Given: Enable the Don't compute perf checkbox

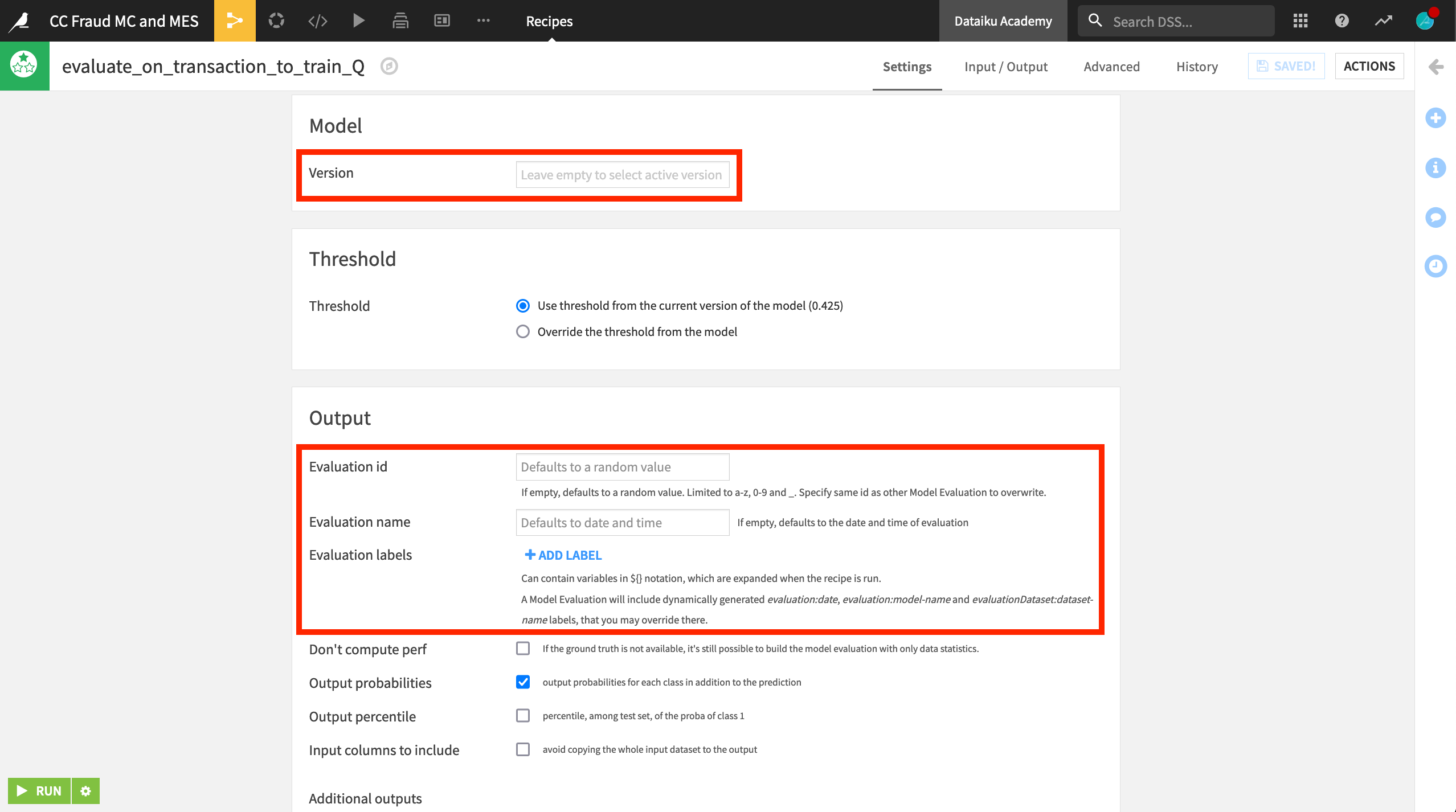Looking at the screenshot, I should (x=522, y=648).
